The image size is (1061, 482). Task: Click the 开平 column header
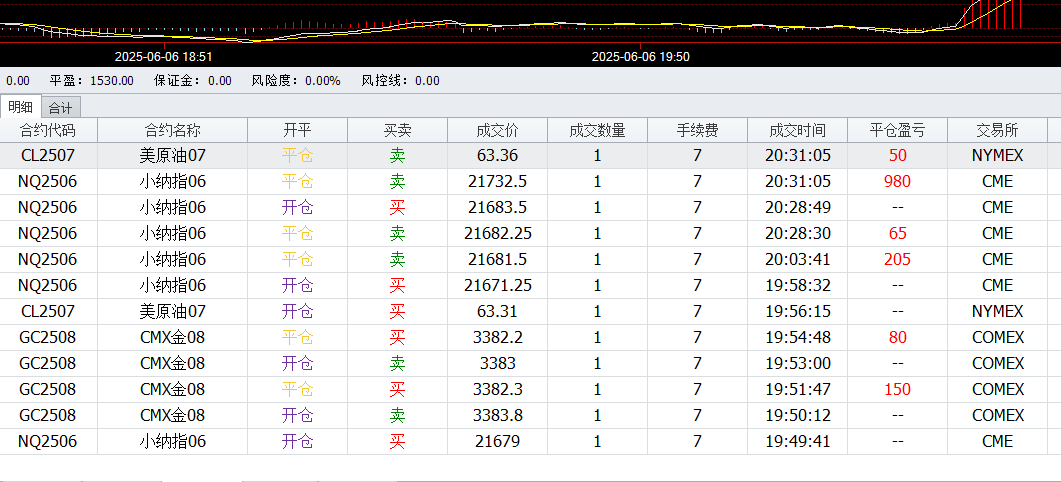298,130
